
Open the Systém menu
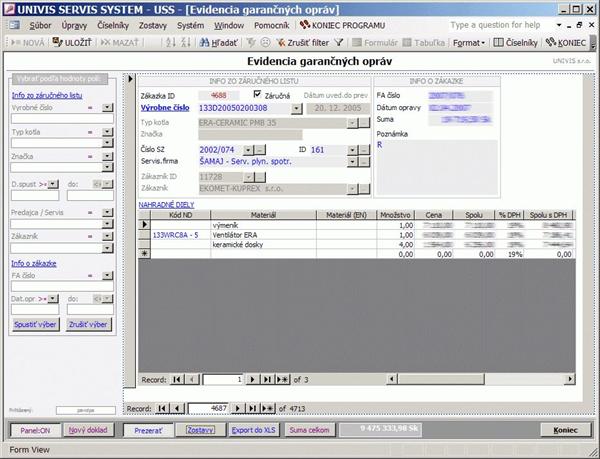coord(190,26)
